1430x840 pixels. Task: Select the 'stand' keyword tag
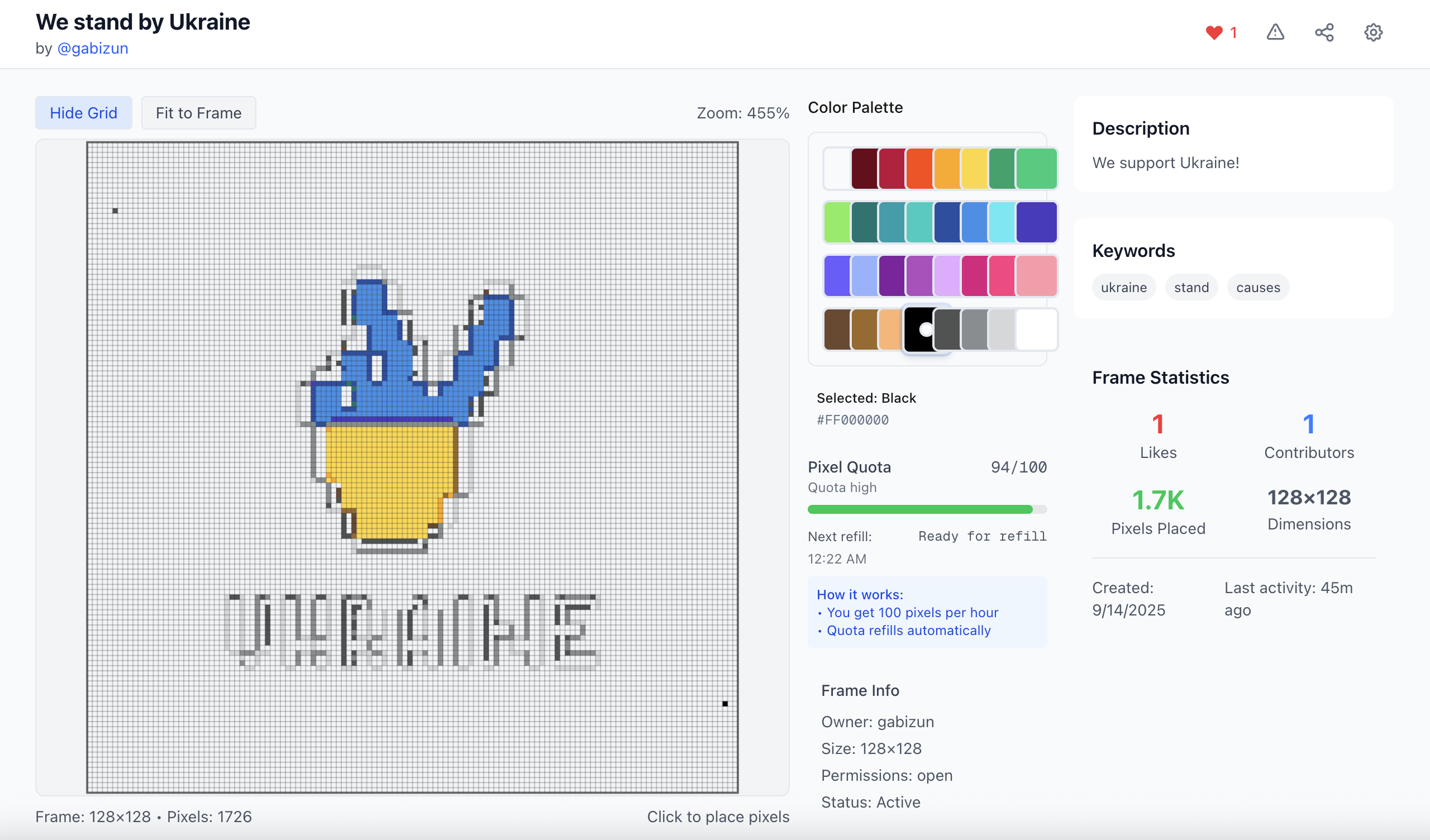(1191, 288)
